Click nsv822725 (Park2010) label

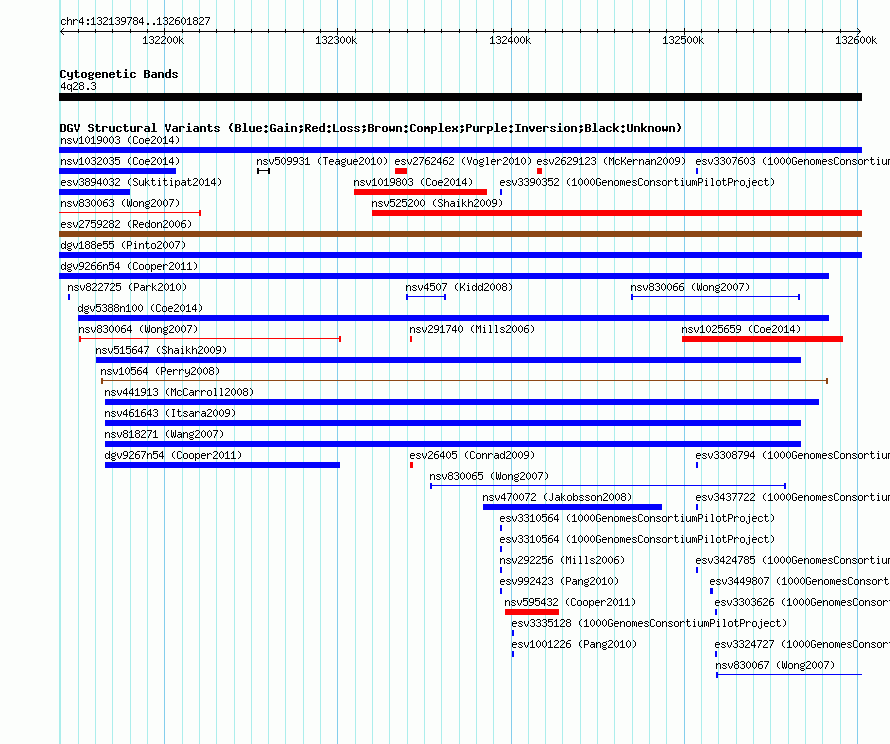tap(127, 287)
